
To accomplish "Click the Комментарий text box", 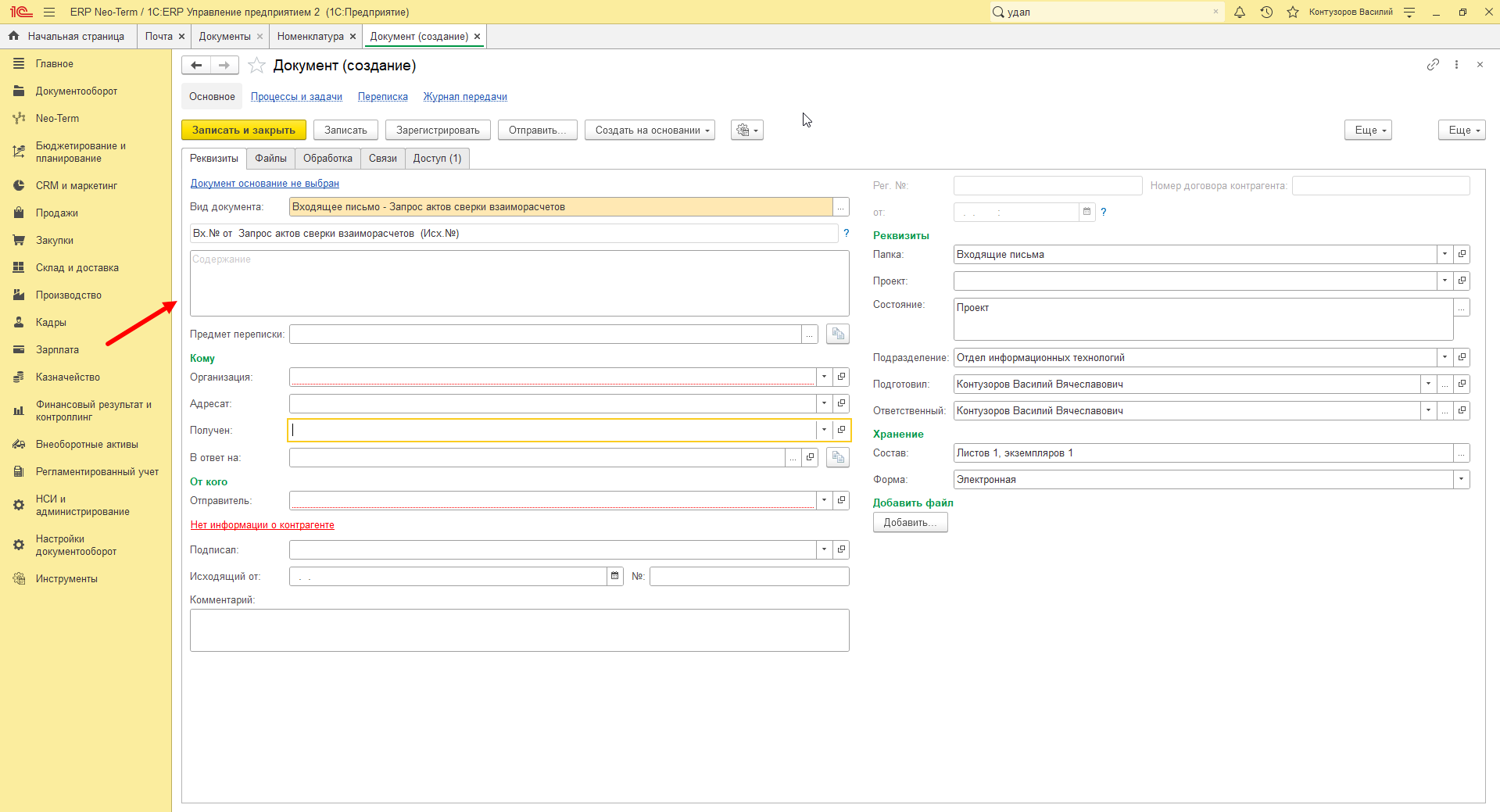I will [x=519, y=630].
